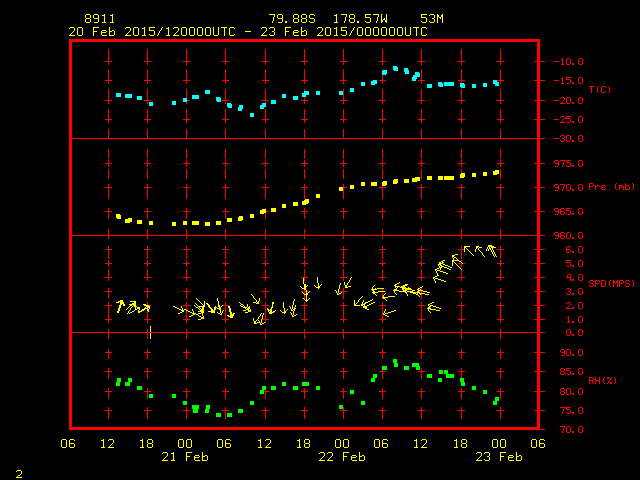640x480 pixels.
Task: Click the 70.0 humidity tick
Action: pos(571,430)
